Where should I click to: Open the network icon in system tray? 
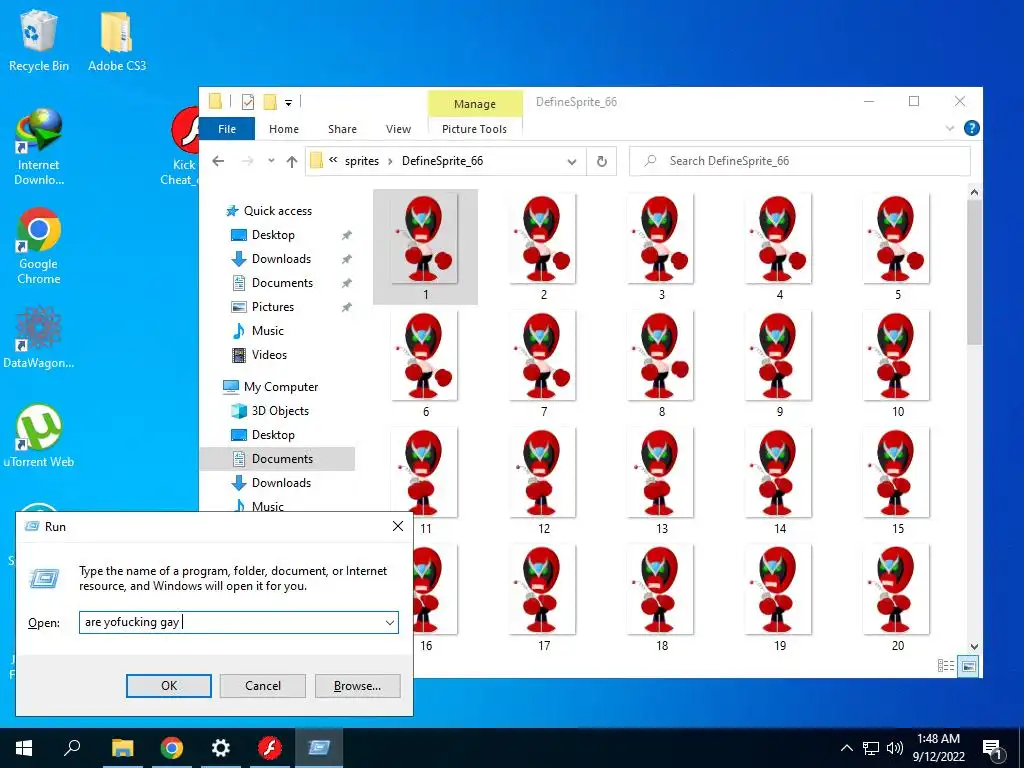pyautogui.click(x=871, y=748)
